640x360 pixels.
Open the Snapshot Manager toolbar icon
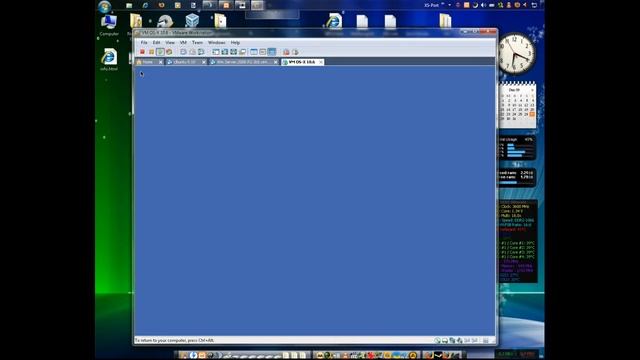click(201, 52)
